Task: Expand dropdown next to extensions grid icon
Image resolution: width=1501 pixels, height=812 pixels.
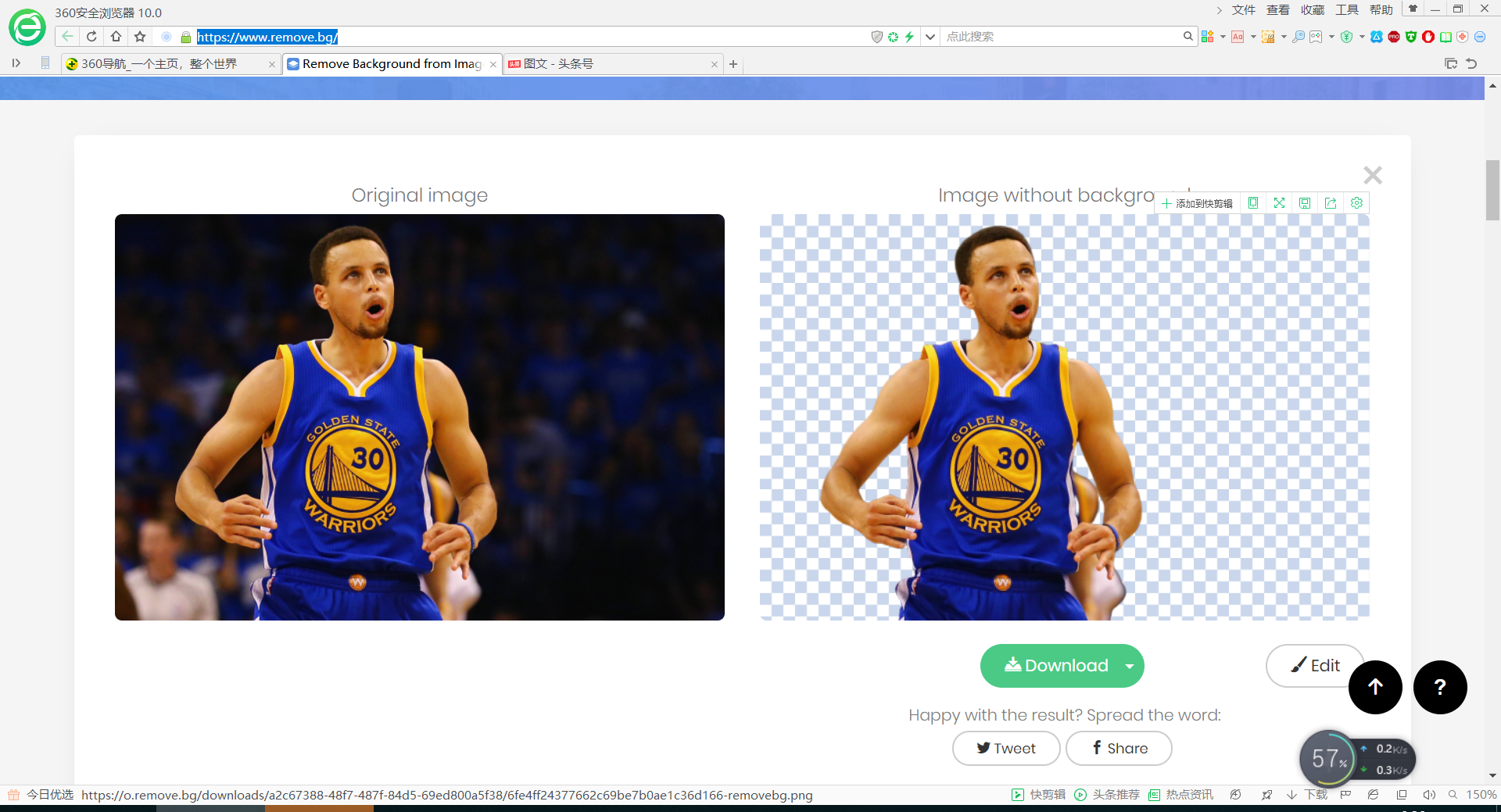Action: coord(1223,37)
